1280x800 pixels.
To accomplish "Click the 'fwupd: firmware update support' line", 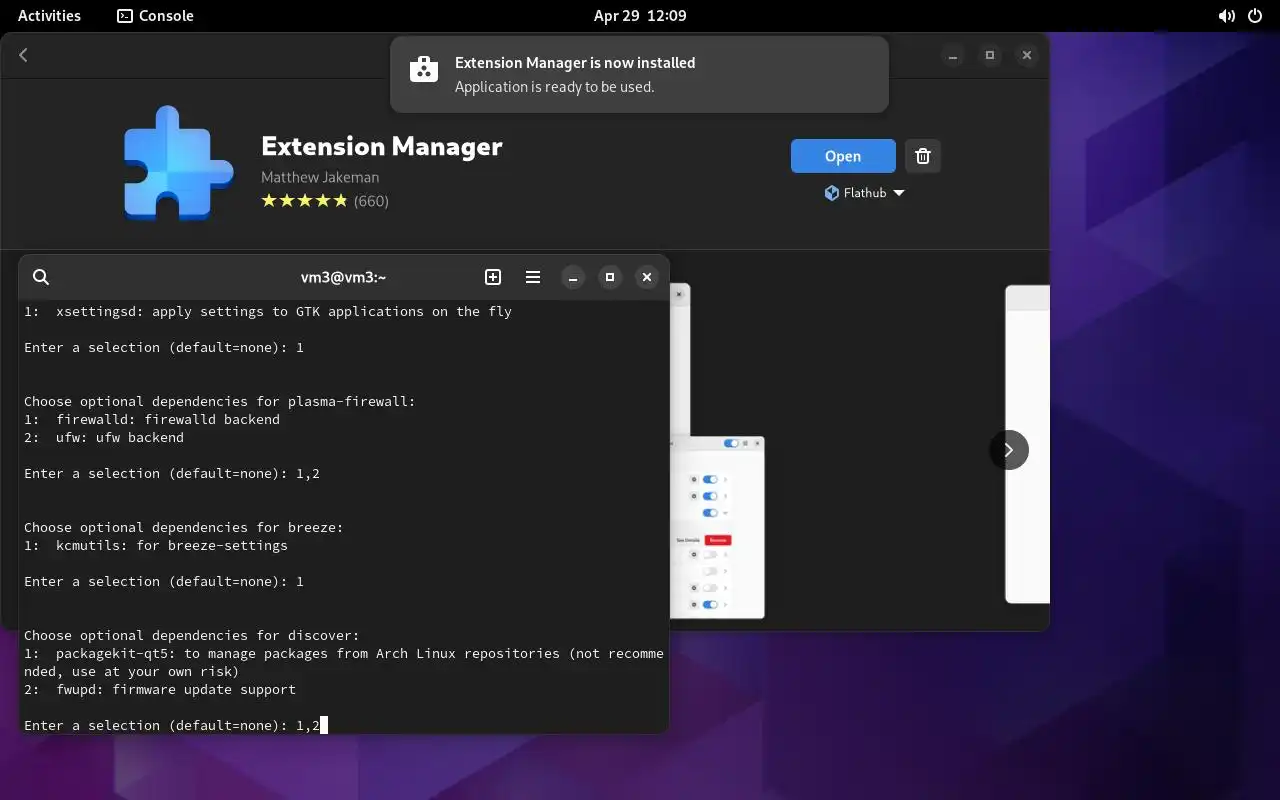I will click(x=160, y=689).
